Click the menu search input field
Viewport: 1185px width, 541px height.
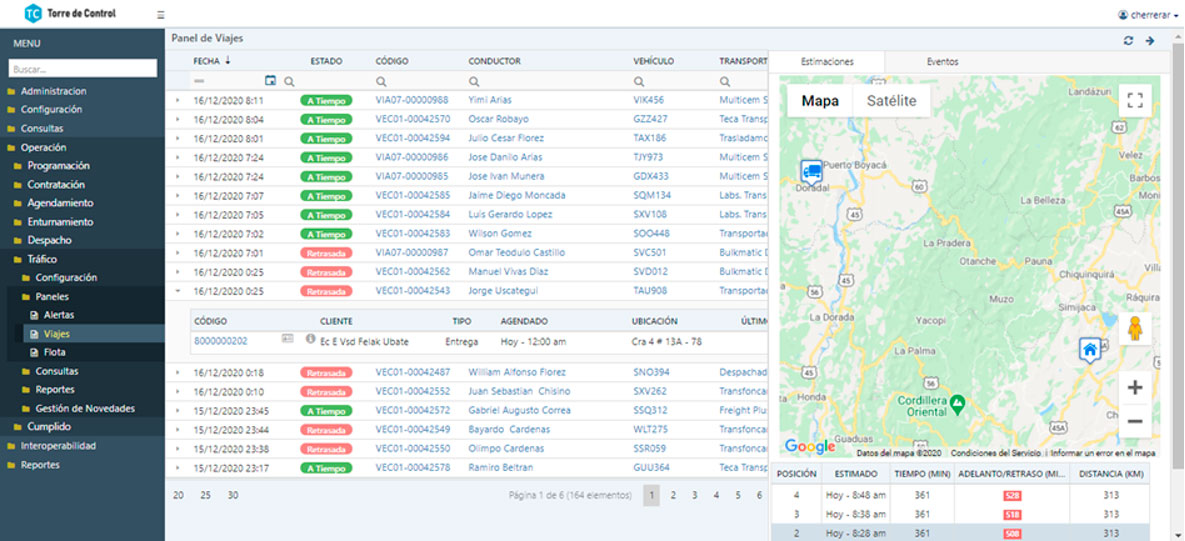(x=83, y=69)
